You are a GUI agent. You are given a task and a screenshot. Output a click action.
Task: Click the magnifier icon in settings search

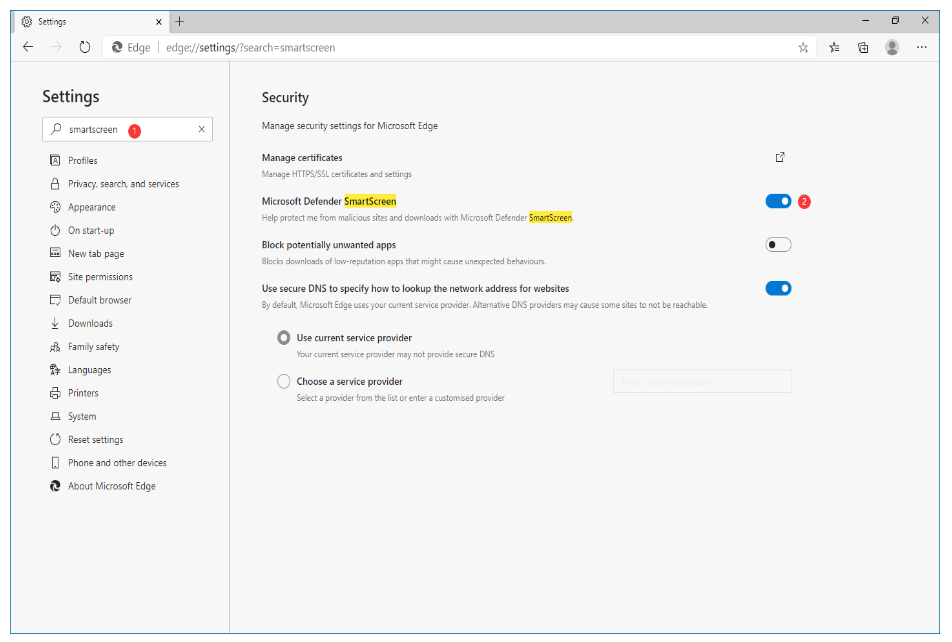coord(56,129)
